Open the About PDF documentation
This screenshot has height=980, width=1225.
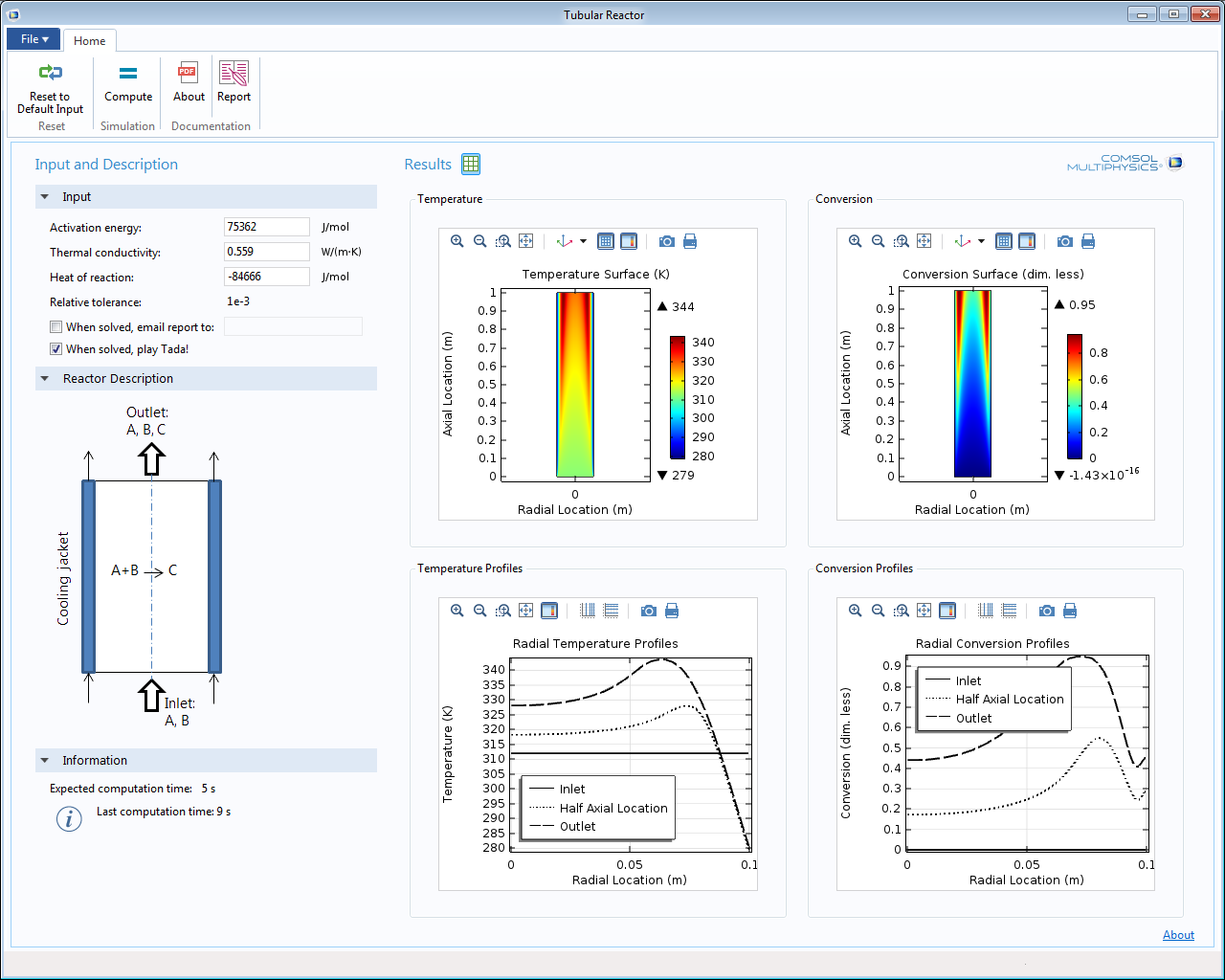coord(189,83)
